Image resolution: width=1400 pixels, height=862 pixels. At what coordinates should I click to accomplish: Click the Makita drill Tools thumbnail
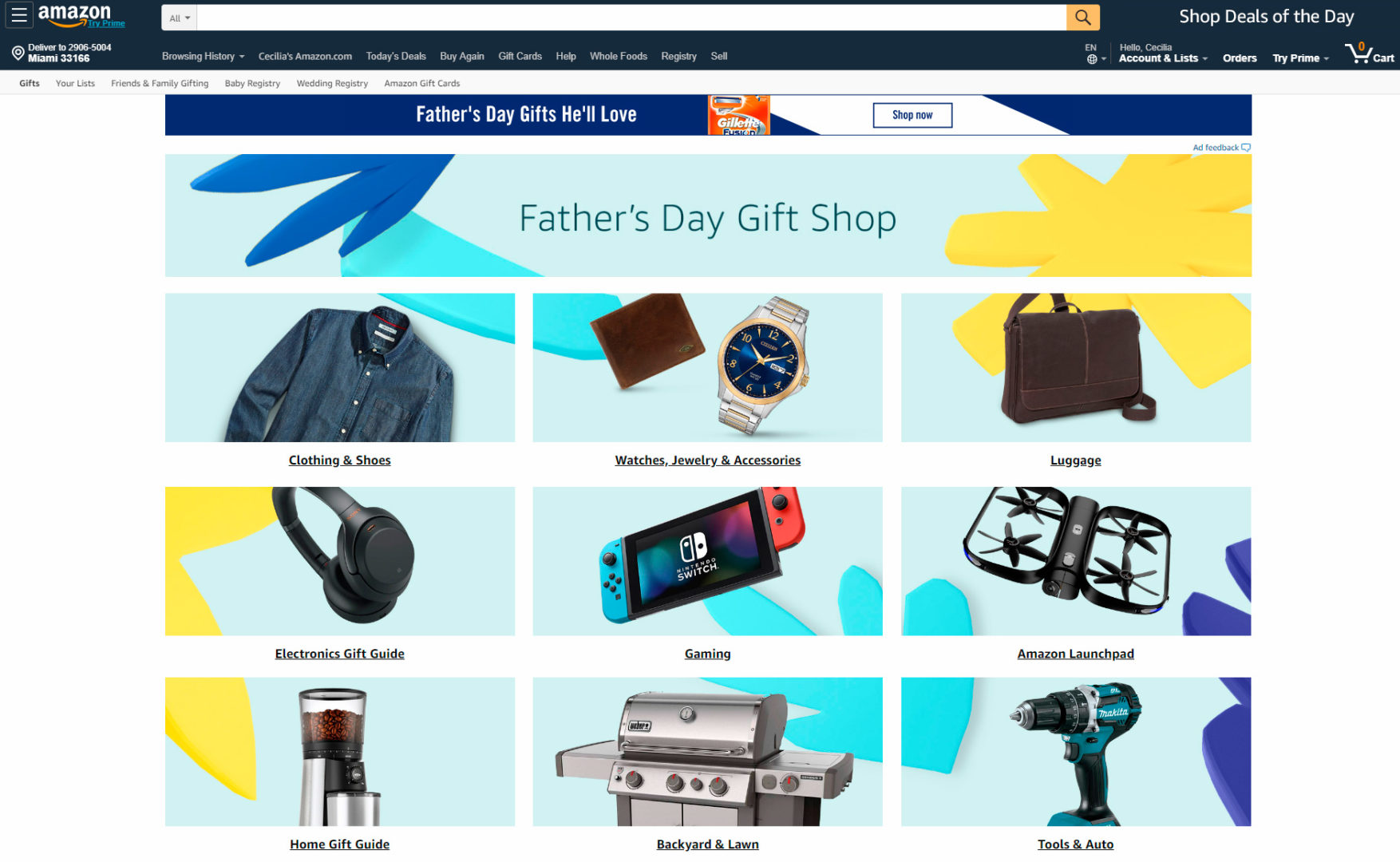pyautogui.click(x=1076, y=752)
